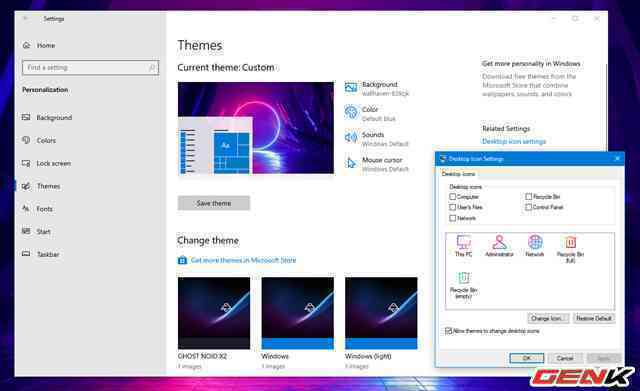The height and width of the screenshot is (391, 640).
Task: Enable the Computer checkbox
Action: click(452, 197)
